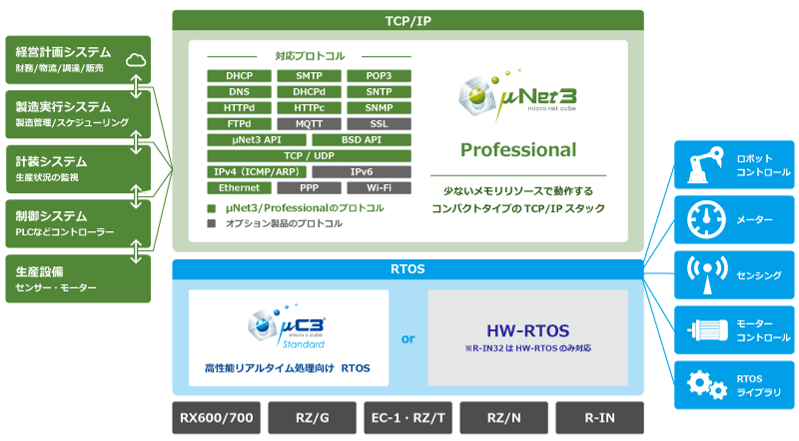Click the motor control icon

pos(703,328)
